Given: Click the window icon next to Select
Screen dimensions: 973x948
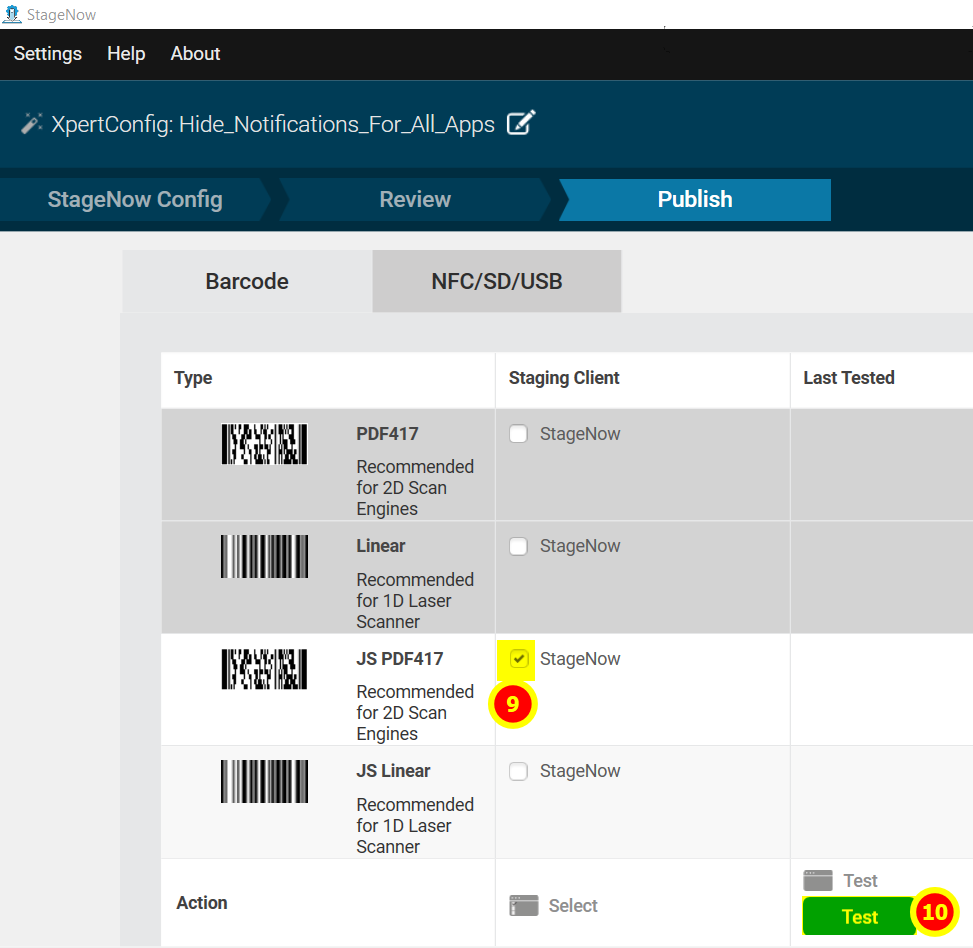Looking at the screenshot, I should click(524, 906).
